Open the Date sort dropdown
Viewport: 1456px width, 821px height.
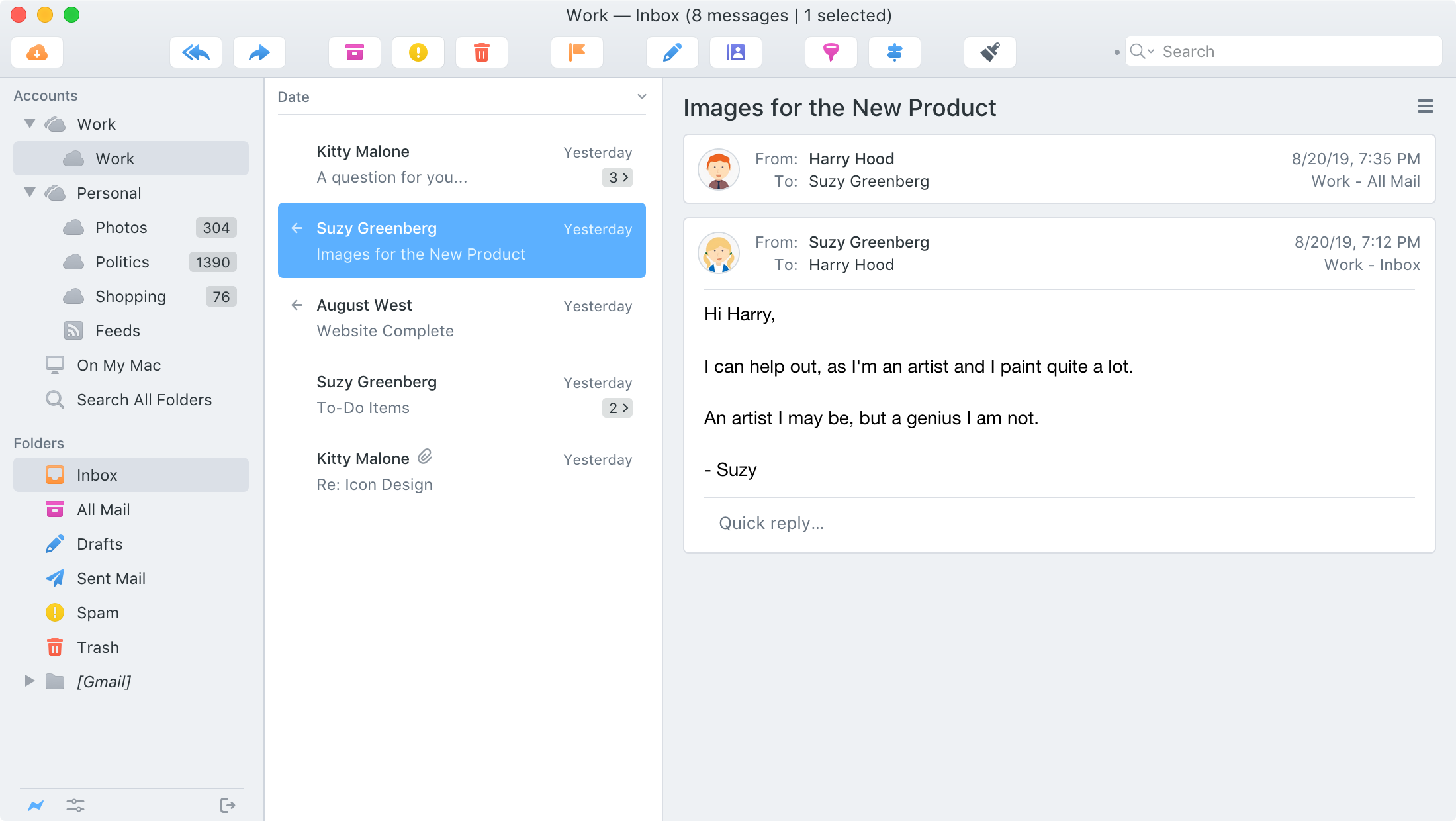[641, 97]
